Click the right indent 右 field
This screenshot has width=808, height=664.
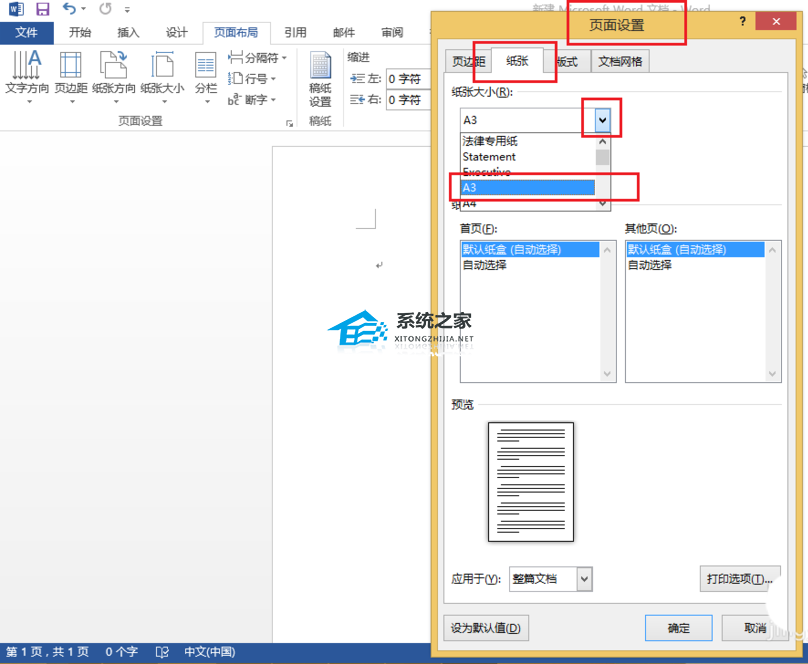click(410, 99)
